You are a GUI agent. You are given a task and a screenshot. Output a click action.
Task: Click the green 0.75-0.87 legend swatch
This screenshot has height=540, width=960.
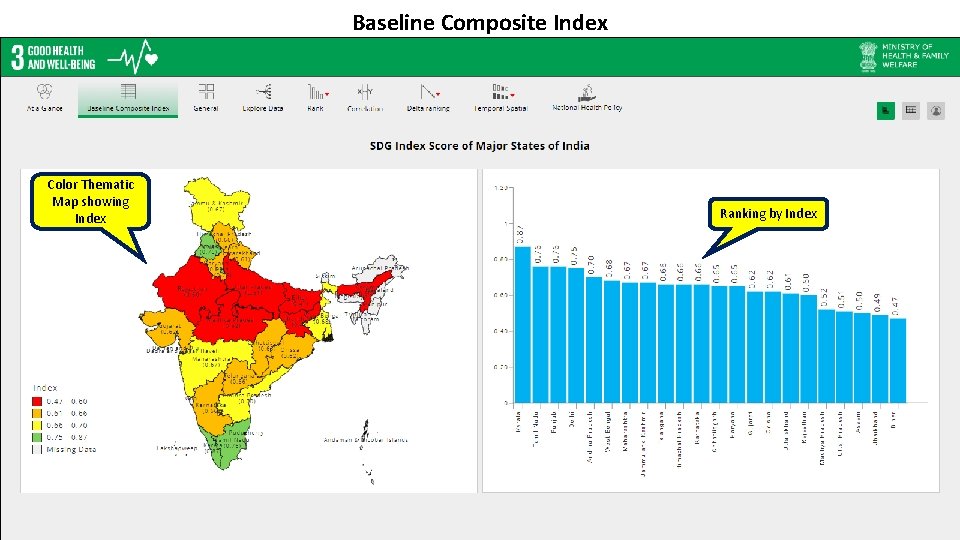[x=37, y=437]
